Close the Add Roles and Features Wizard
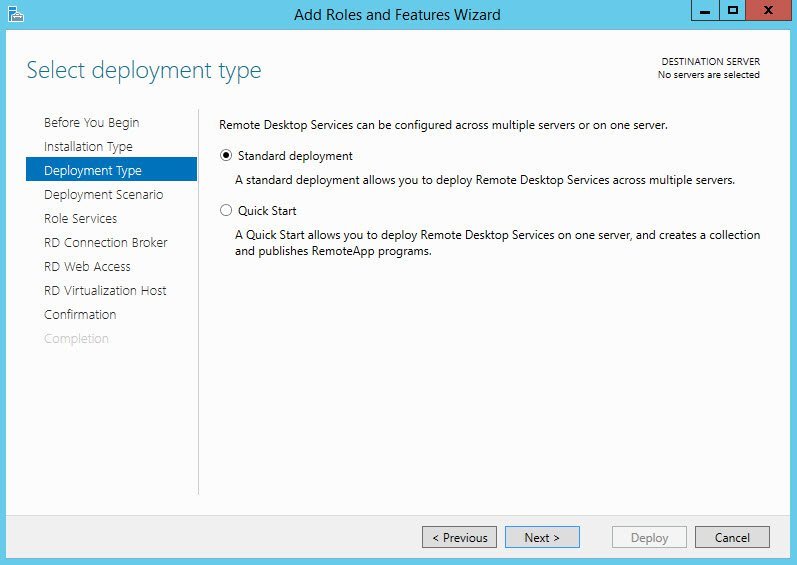The width and height of the screenshot is (797, 565). pyautogui.click(x=768, y=11)
